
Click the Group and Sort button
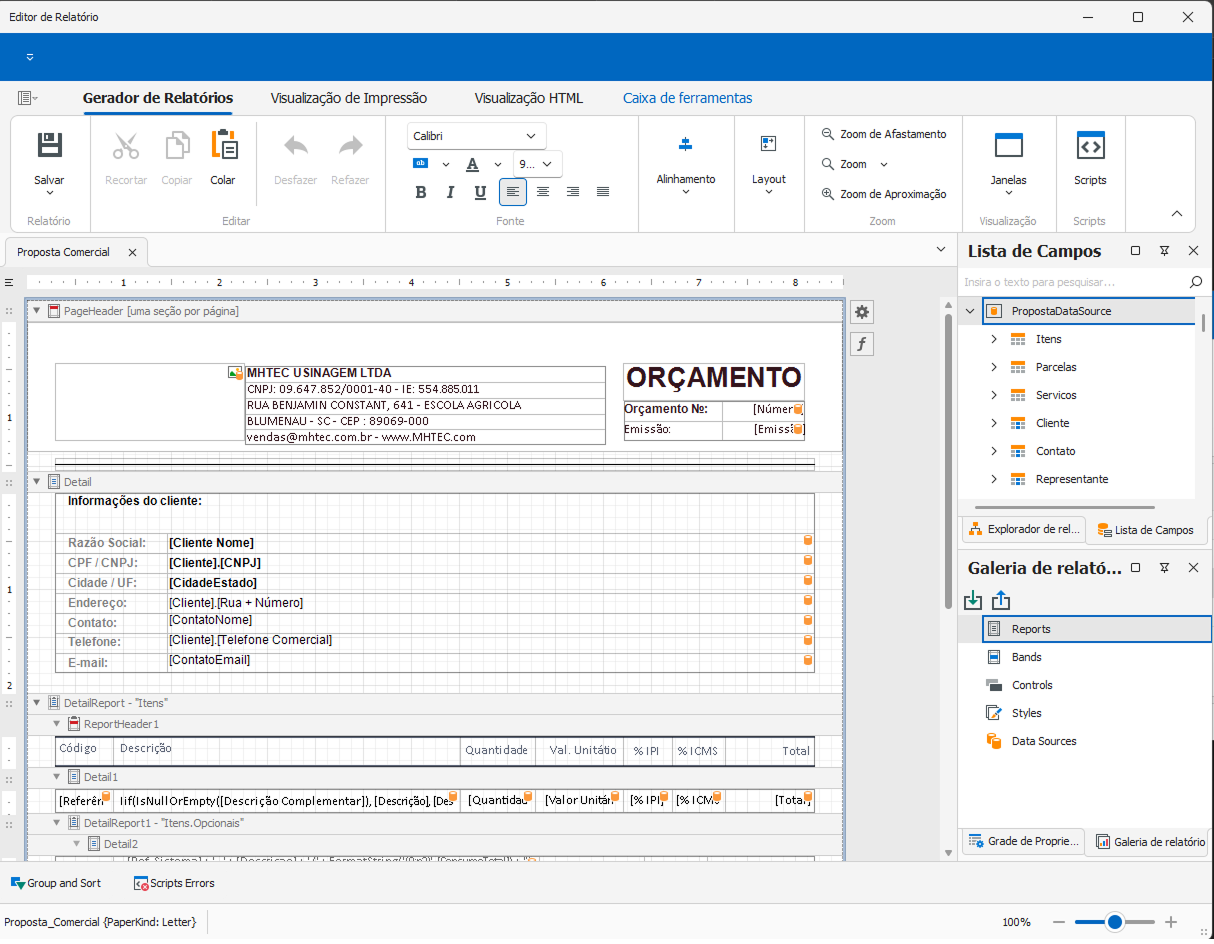pos(56,883)
